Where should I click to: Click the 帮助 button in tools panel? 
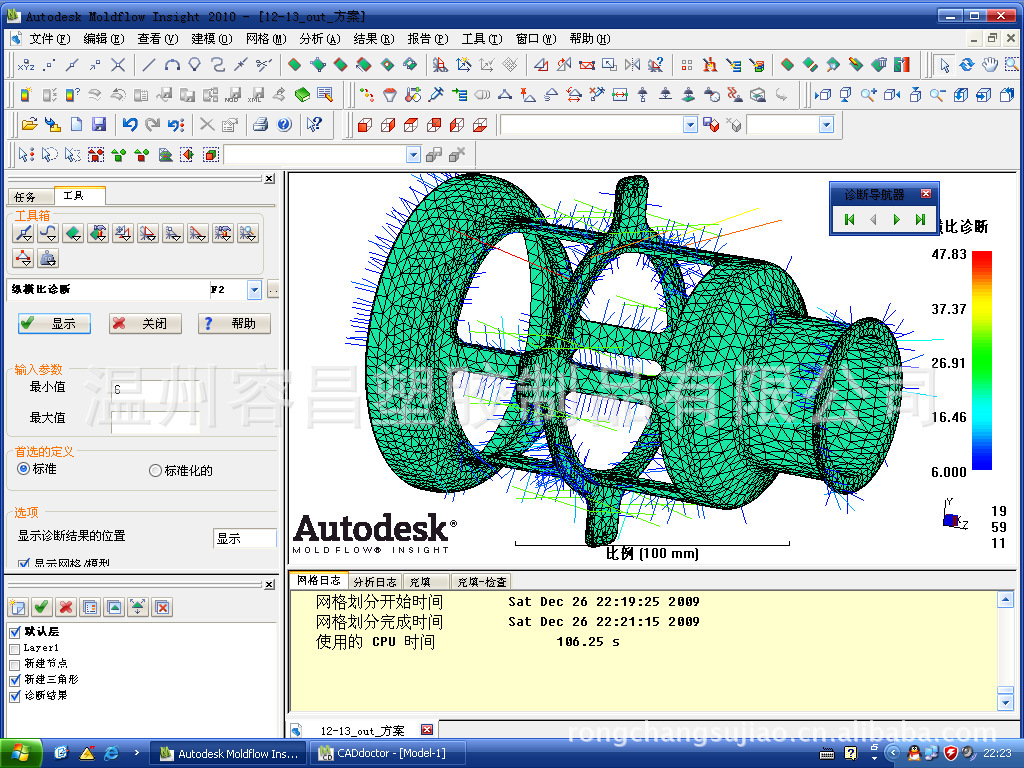pyautogui.click(x=234, y=323)
